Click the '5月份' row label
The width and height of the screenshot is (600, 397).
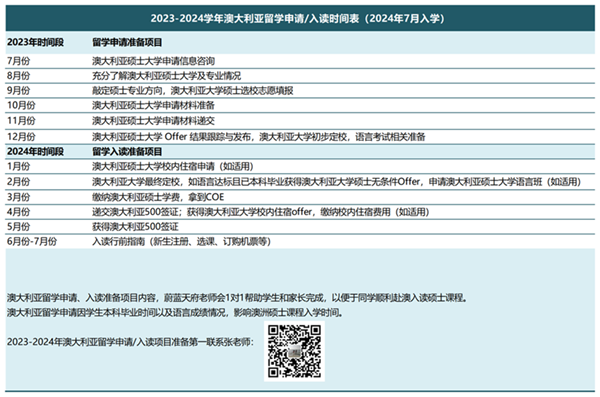pyautogui.click(x=18, y=226)
